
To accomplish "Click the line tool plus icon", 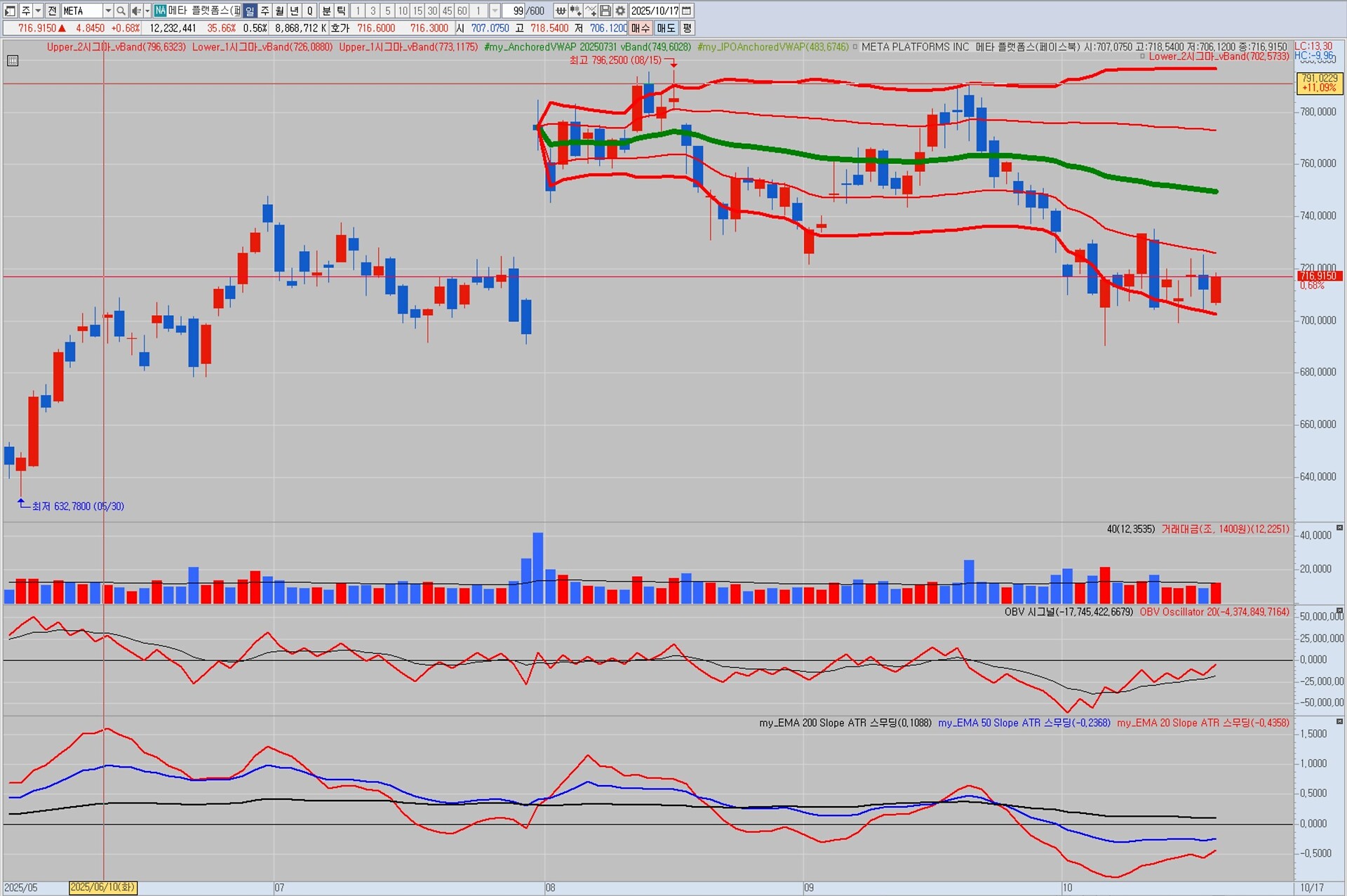I will [591, 11].
